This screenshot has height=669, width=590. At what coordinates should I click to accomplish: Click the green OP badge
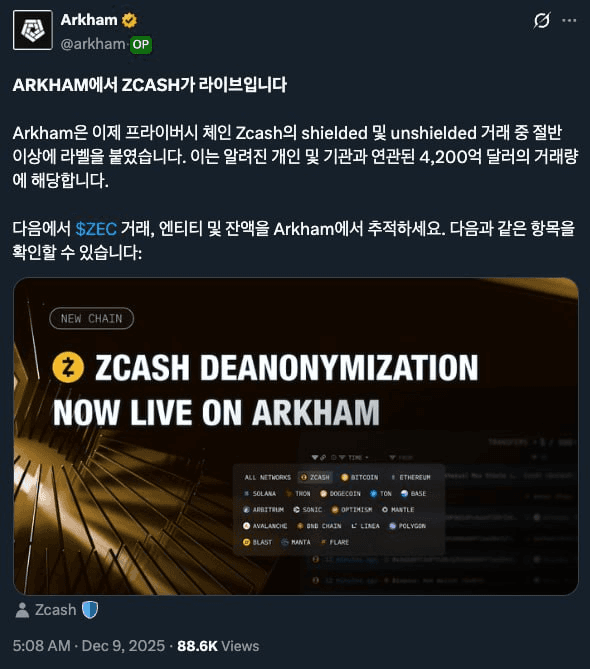pos(141,44)
